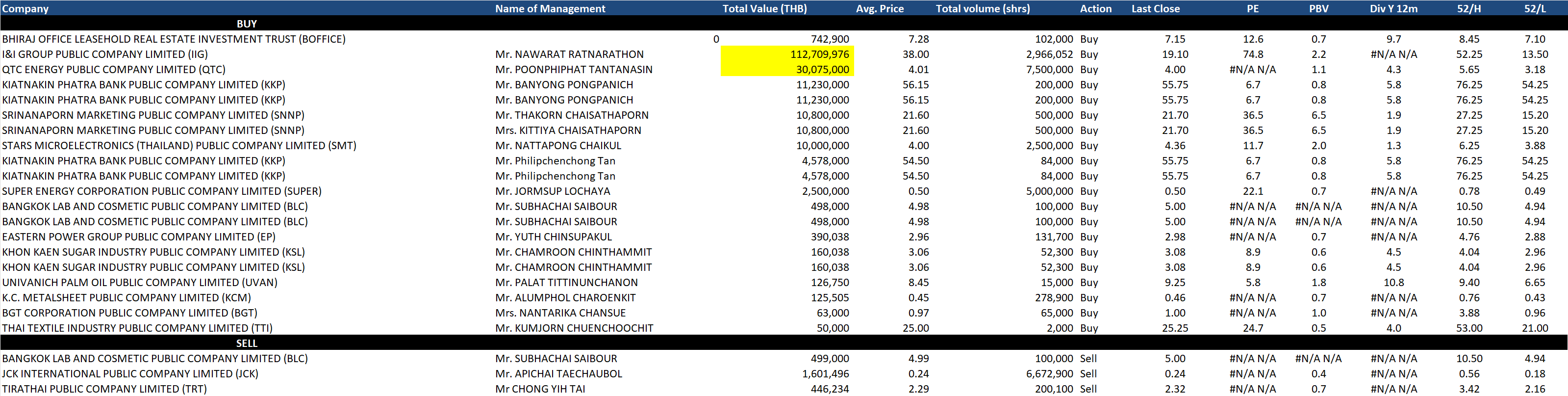
Task: Select the PBV column header
Action: (1318, 8)
